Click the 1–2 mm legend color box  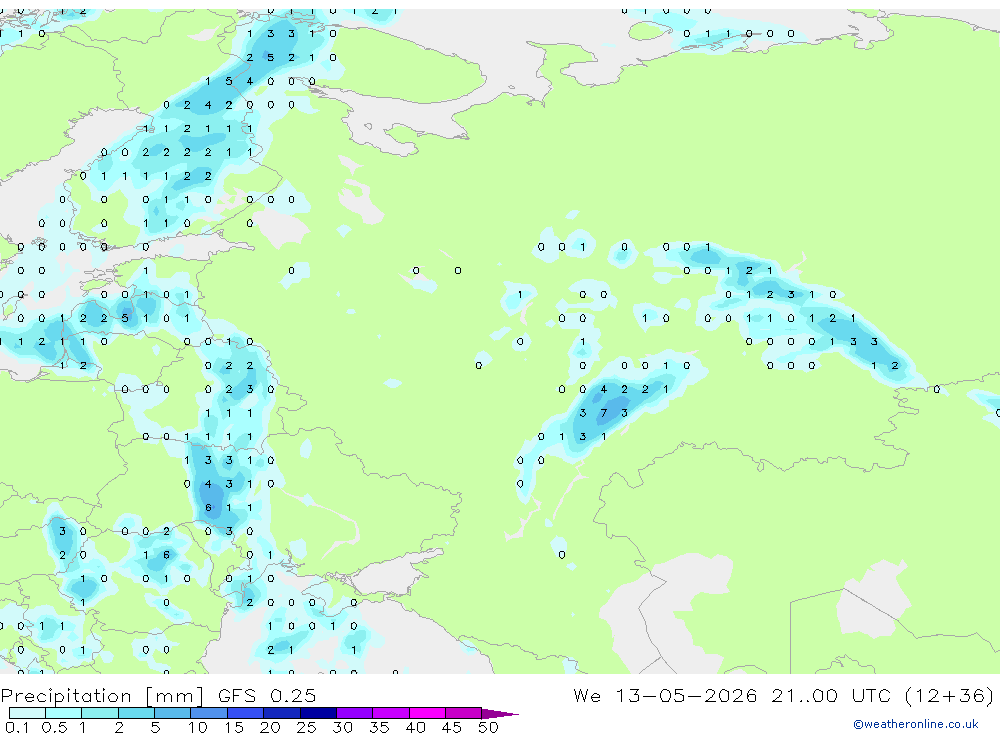[100, 713]
